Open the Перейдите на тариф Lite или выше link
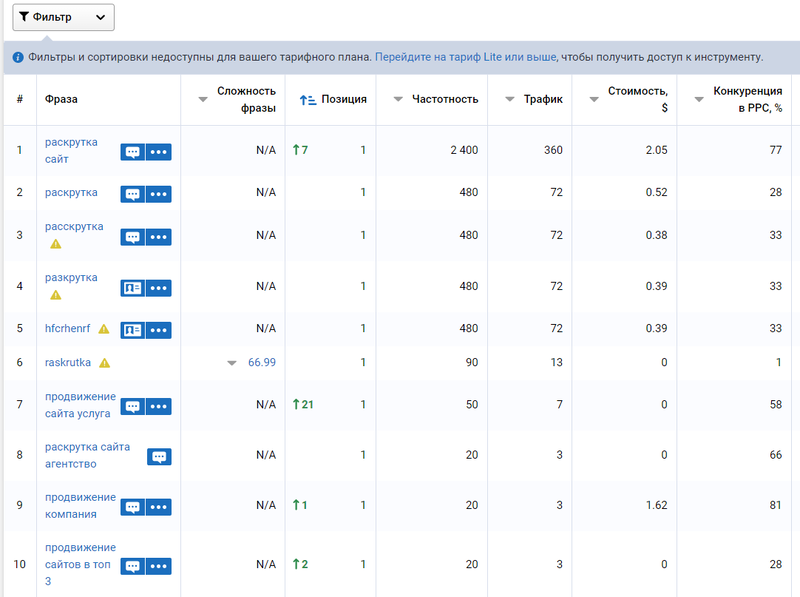This screenshot has height=597, width=800. click(465, 57)
